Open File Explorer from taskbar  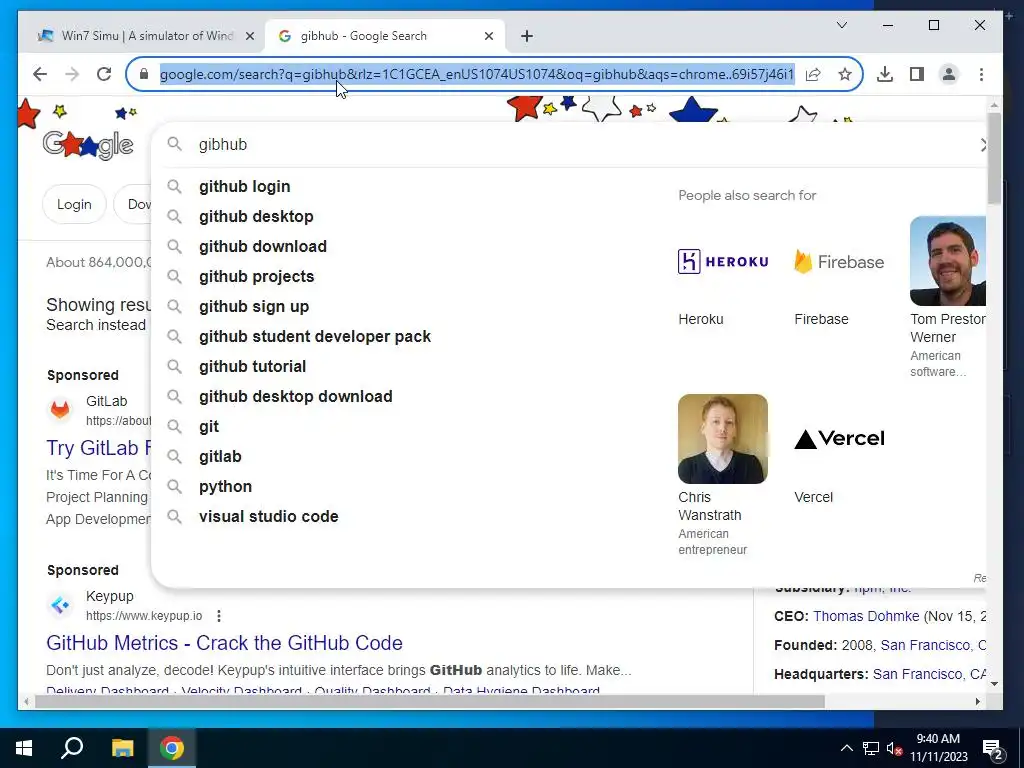click(x=122, y=748)
